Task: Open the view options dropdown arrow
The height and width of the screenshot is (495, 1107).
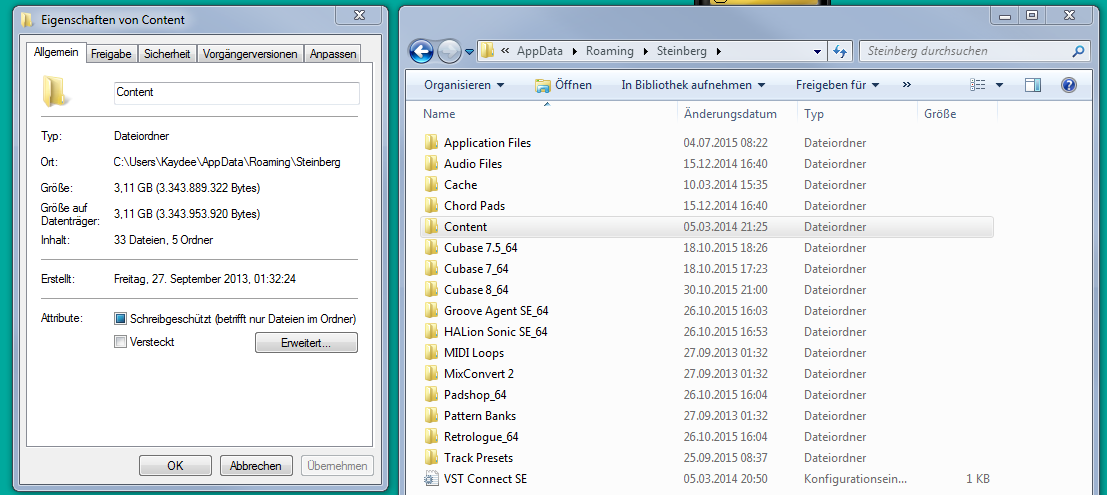Action: (999, 85)
